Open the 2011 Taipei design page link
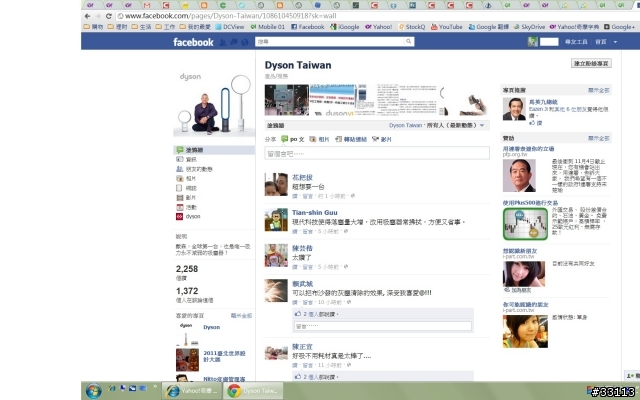 tap(224, 356)
